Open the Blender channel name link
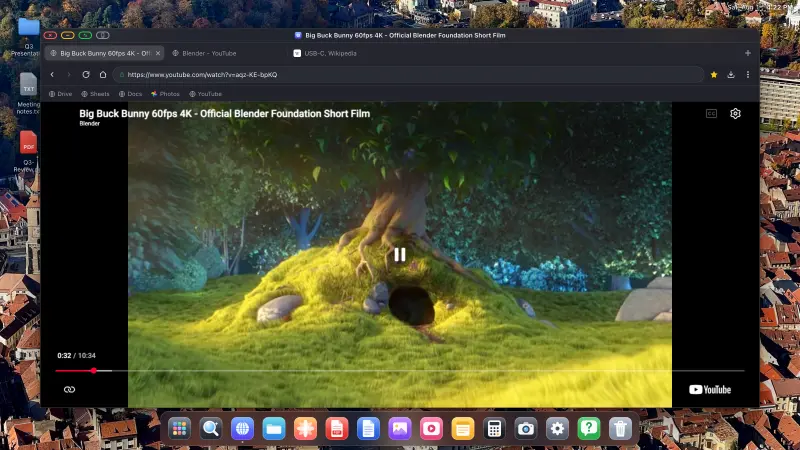The height and width of the screenshot is (450, 800). (x=90, y=123)
